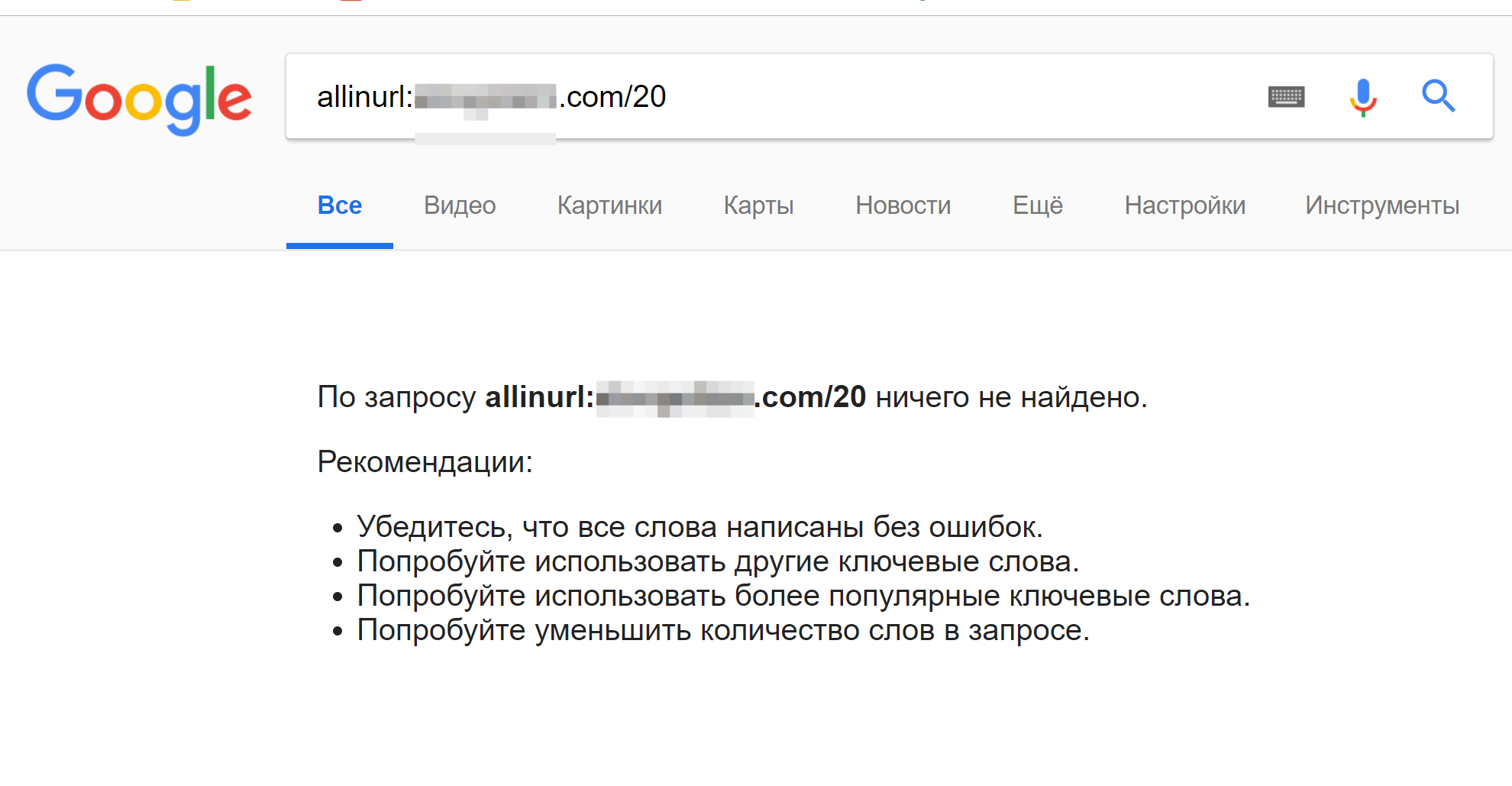Click the blue magnifier search icon
This screenshot has height=786, width=1512.
point(1438,96)
